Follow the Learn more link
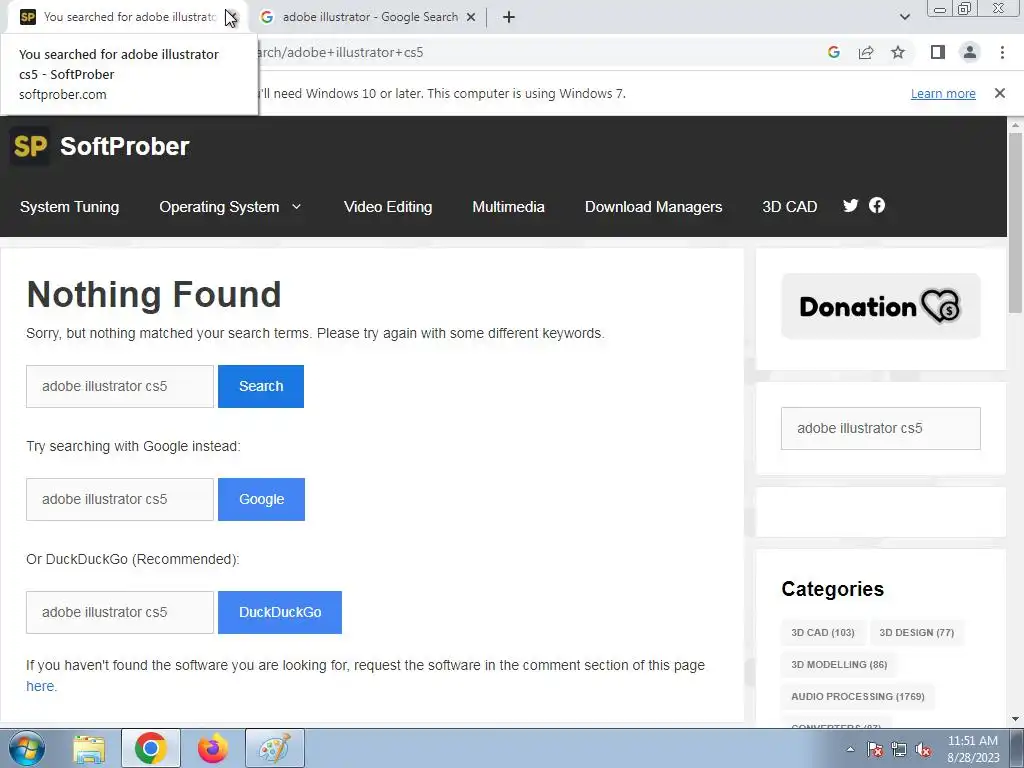 coord(943,93)
